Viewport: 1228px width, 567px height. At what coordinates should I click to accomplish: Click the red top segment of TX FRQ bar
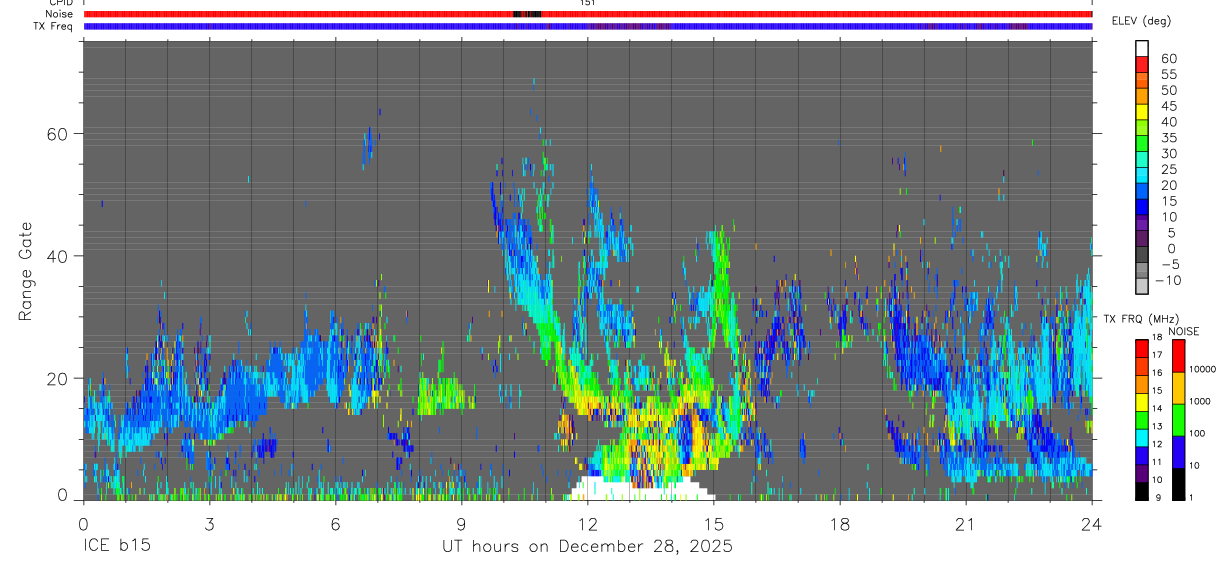tap(1141, 348)
